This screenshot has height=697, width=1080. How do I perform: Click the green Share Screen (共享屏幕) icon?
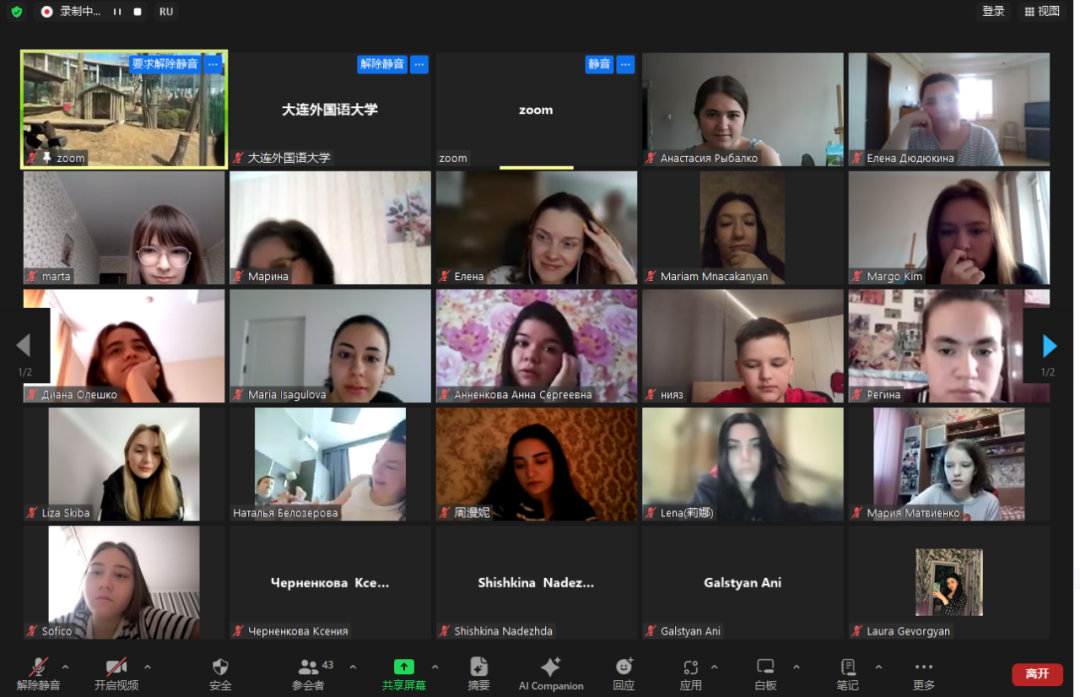click(x=403, y=667)
